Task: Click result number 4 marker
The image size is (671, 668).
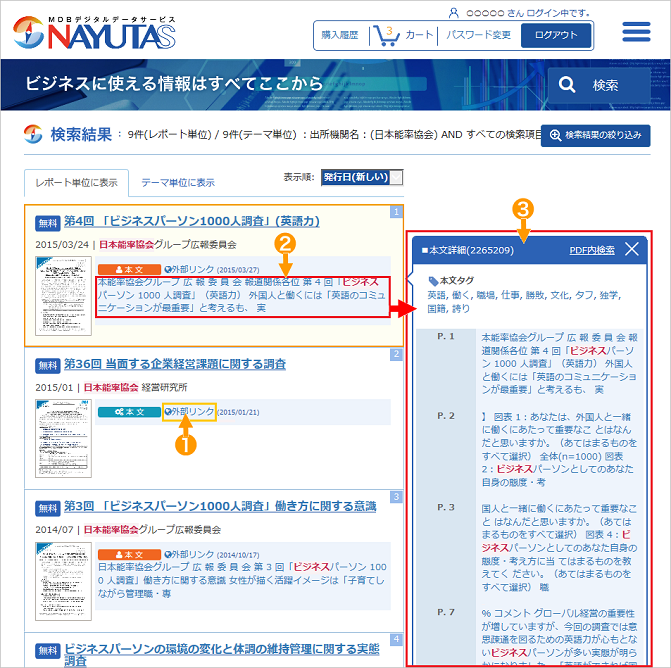Action: (396, 639)
